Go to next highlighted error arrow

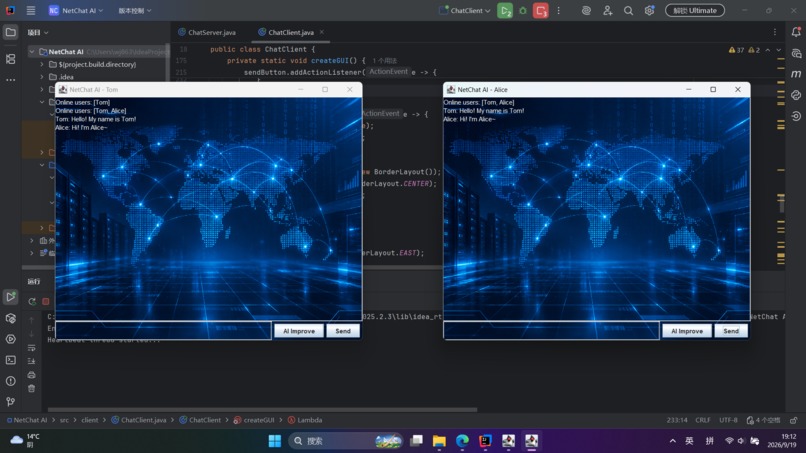pos(778,50)
